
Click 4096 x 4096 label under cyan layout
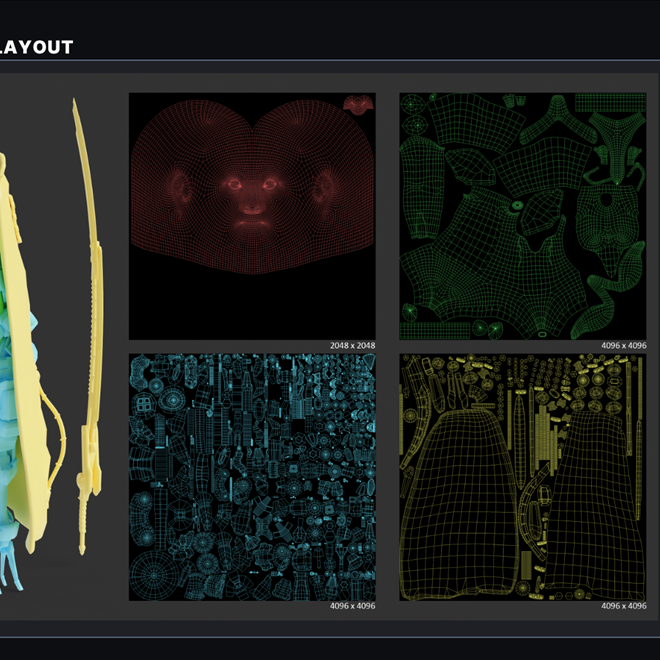tap(352, 606)
